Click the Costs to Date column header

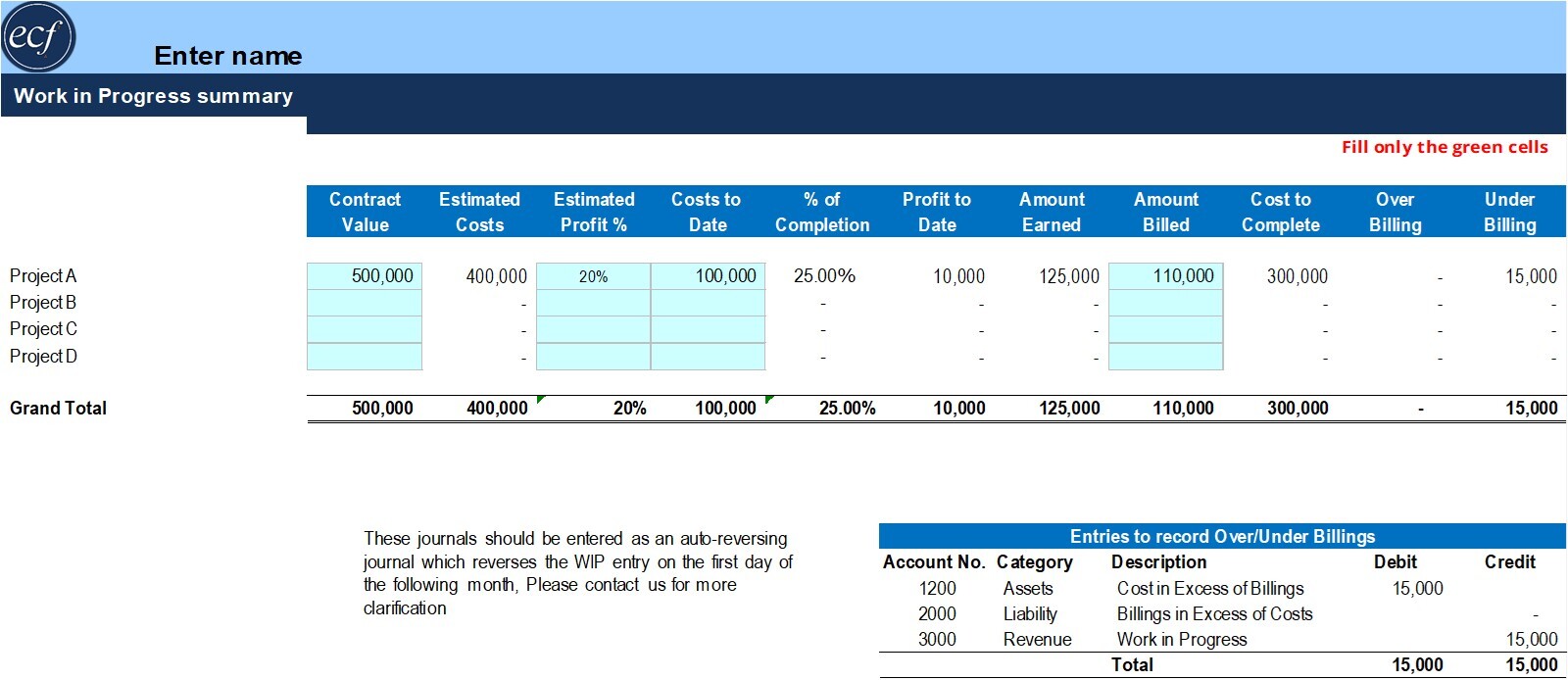click(x=707, y=212)
